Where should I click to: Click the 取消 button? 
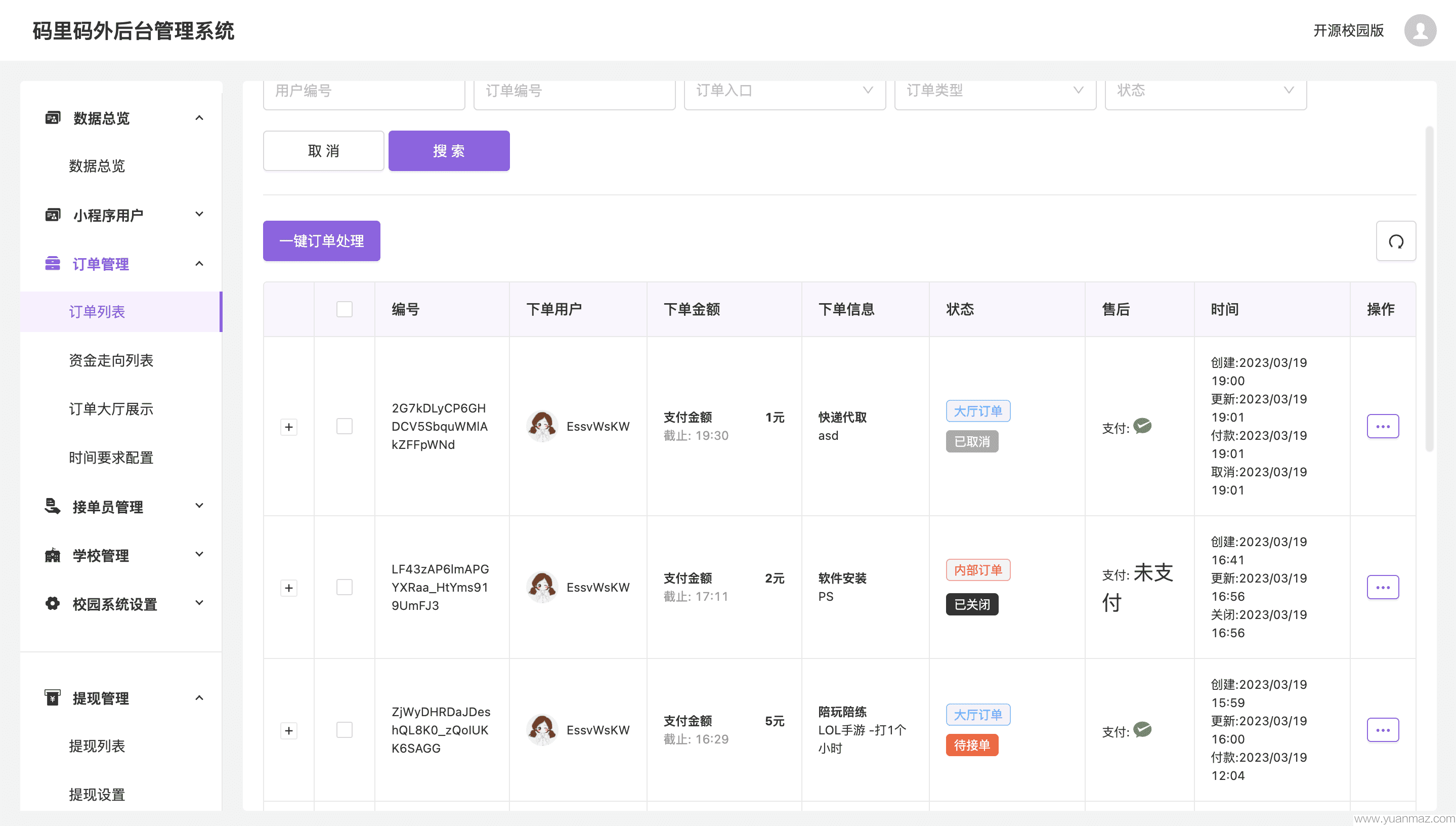[x=323, y=151]
